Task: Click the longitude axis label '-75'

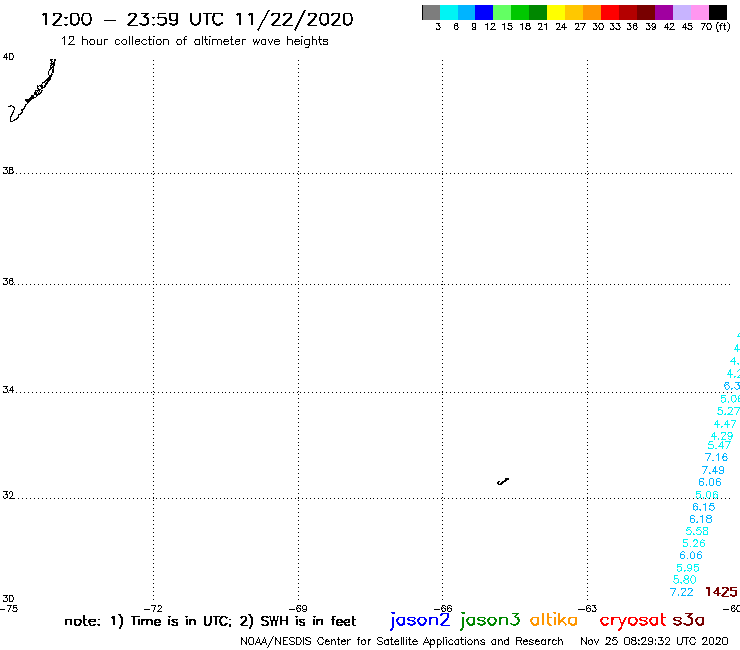Action: point(9,609)
